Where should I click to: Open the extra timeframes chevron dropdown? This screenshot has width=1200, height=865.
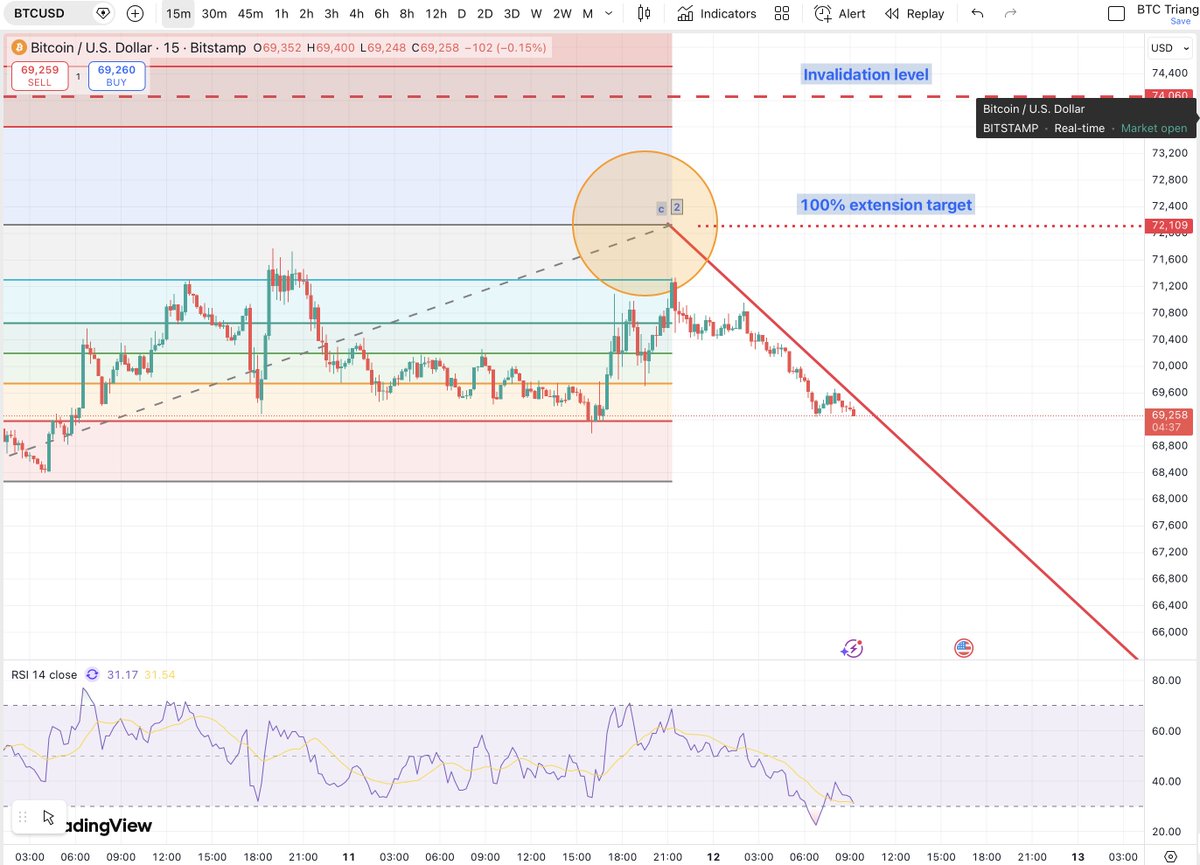coord(611,14)
